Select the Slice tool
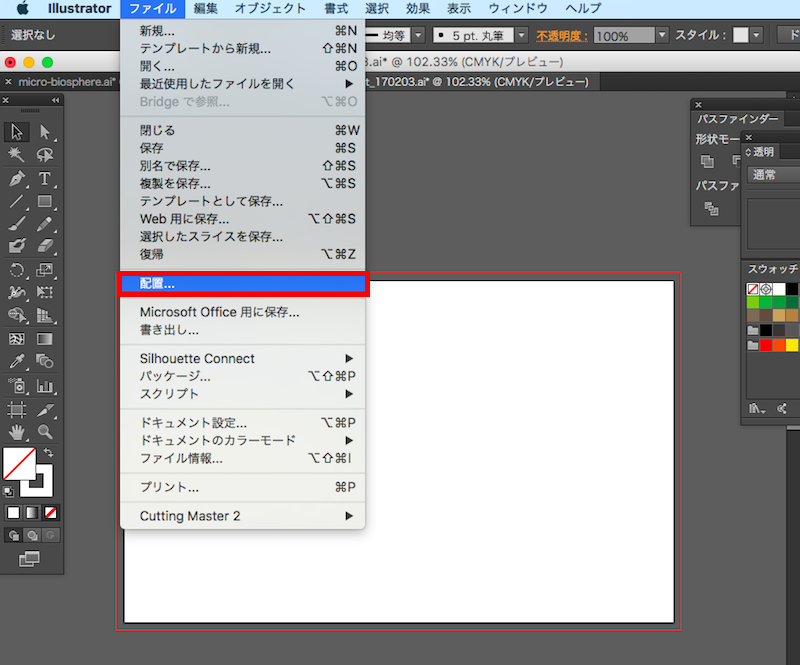800x665 pixels. pyautogui.click(x=45, y=409)
